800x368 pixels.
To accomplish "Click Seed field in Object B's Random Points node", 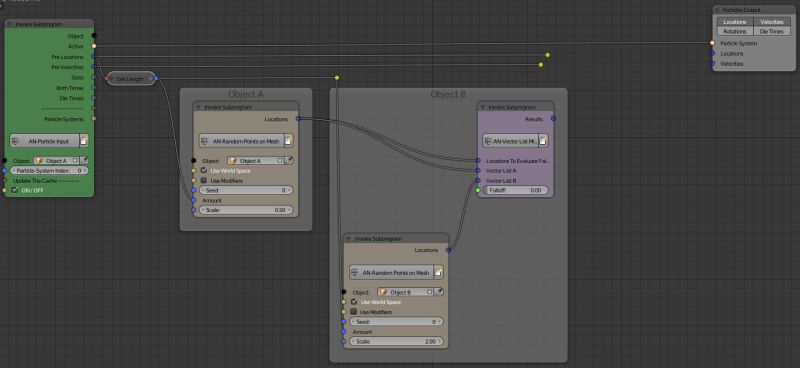I will [396, 322].
